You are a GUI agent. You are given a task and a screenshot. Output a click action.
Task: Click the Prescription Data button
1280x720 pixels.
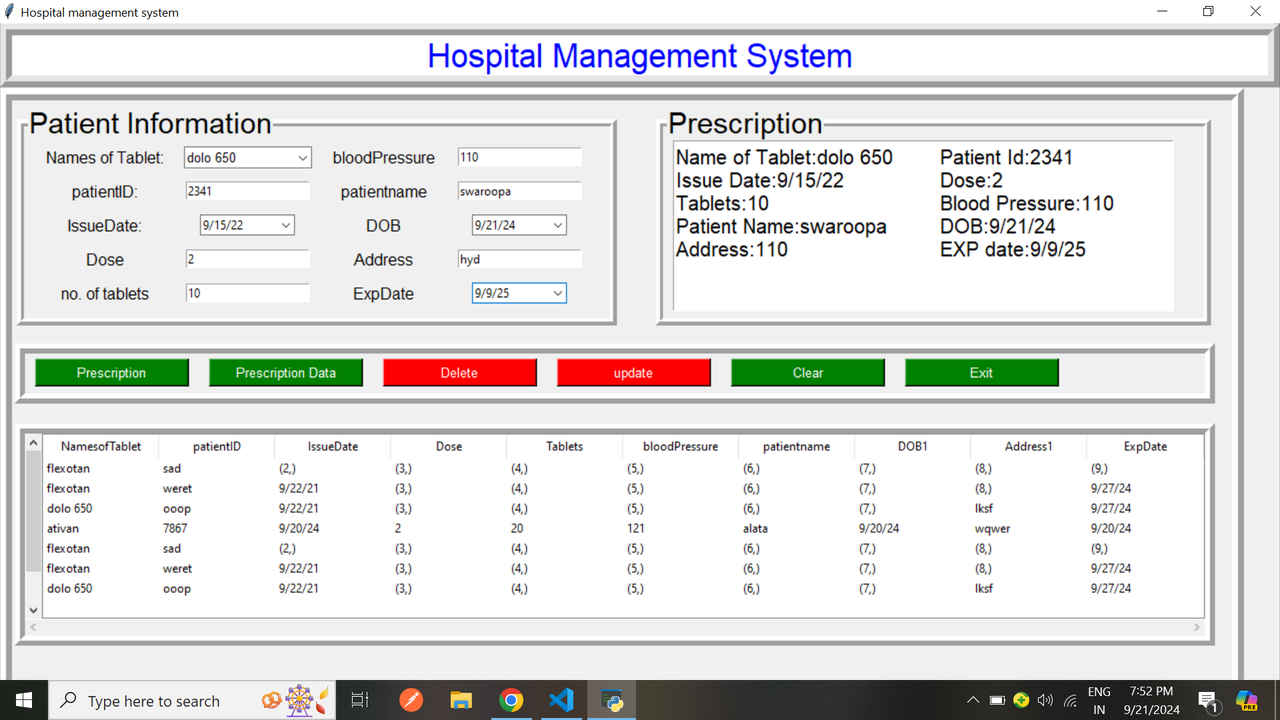[x=286, y=371]
